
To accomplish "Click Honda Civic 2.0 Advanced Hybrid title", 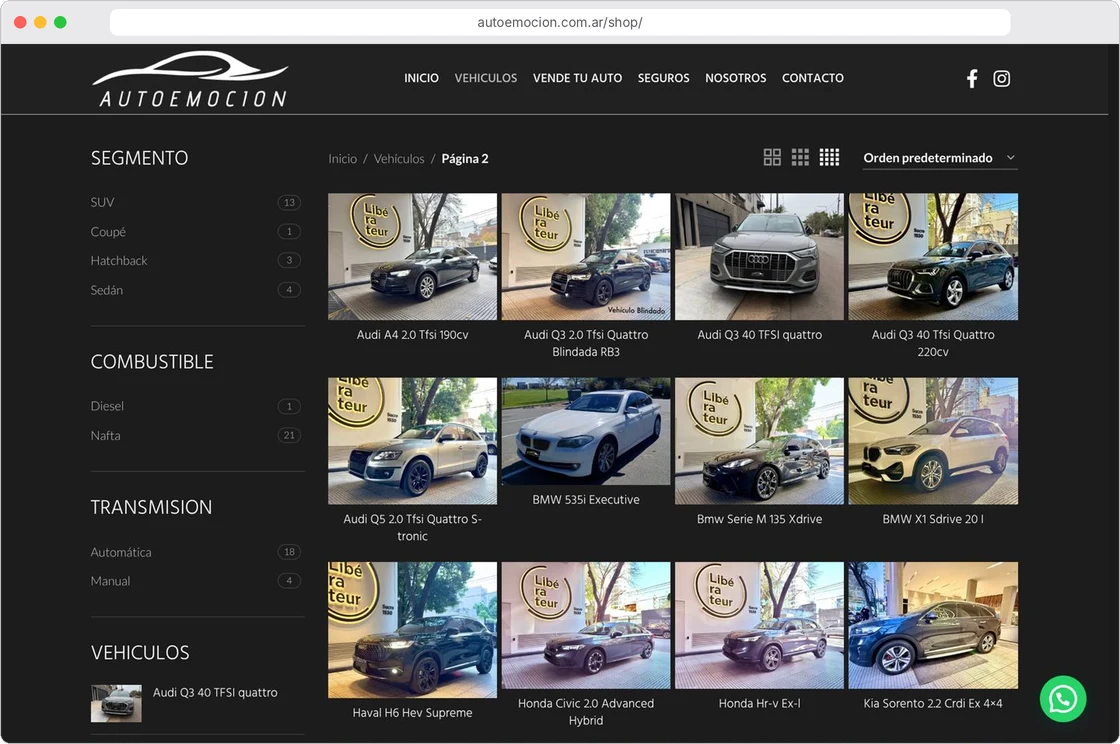I will click(586, 712).
